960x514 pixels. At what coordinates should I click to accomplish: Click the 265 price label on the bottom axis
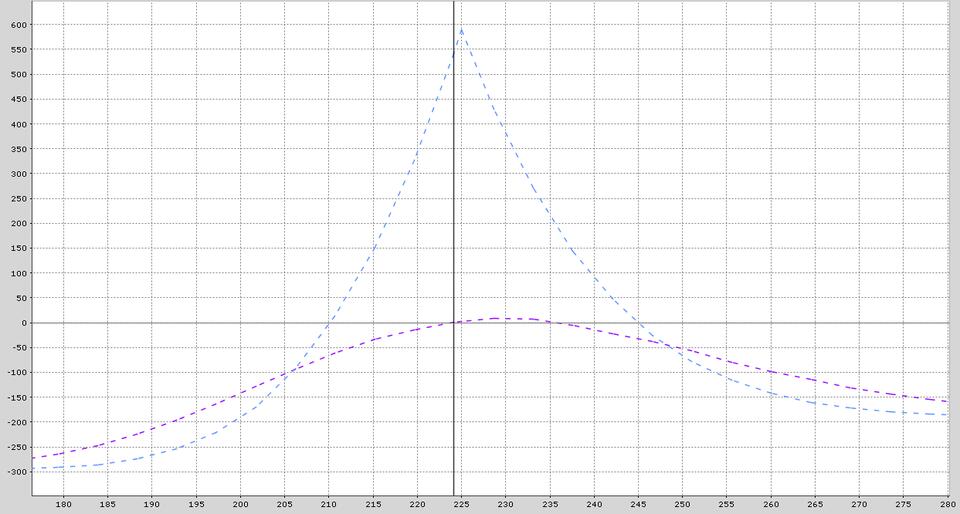pos(816,504)
